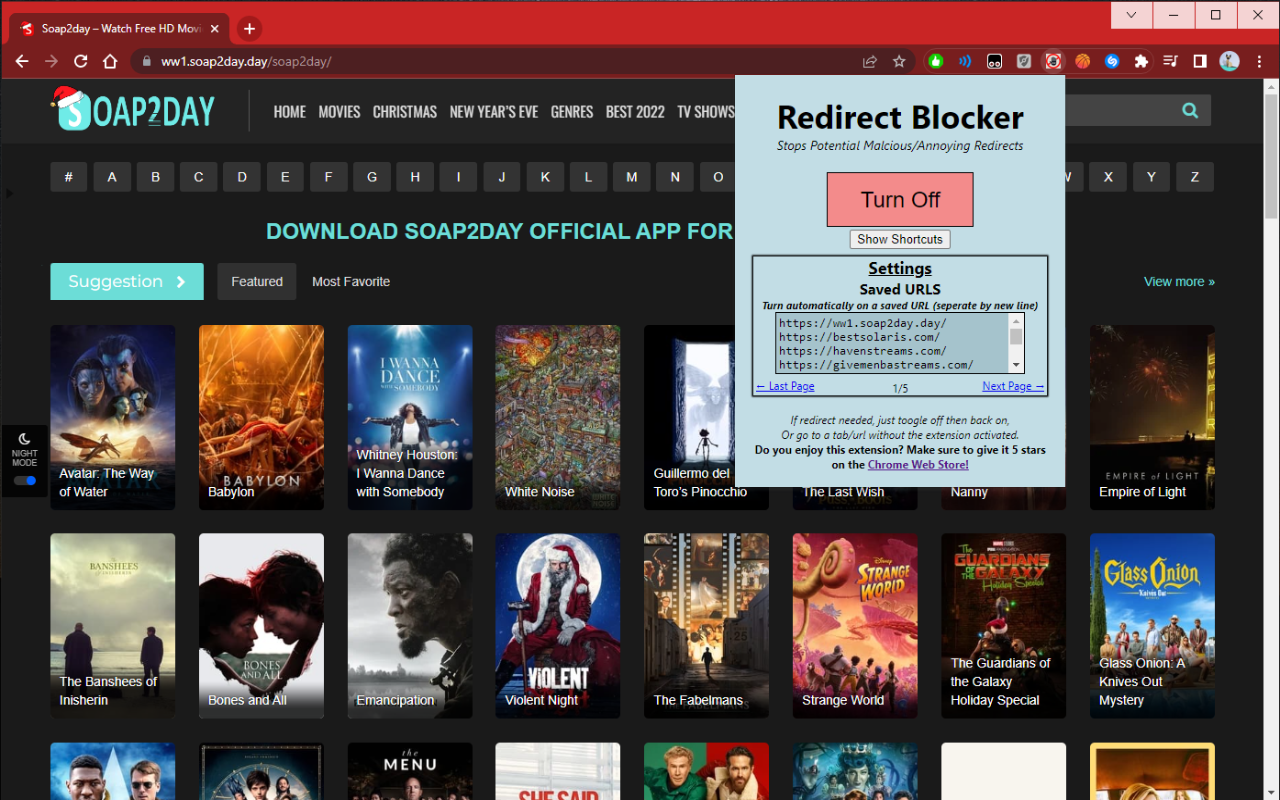
Task: Click the Redirect Blocker extension icon
Action: click(1053, 61)
